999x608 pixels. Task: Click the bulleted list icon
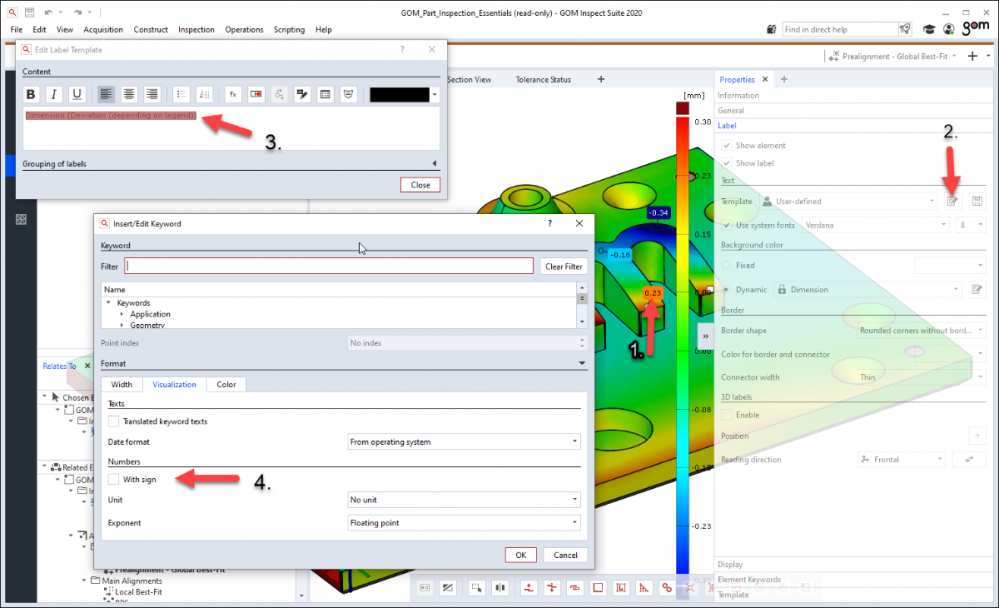click(x=181, y=94)
